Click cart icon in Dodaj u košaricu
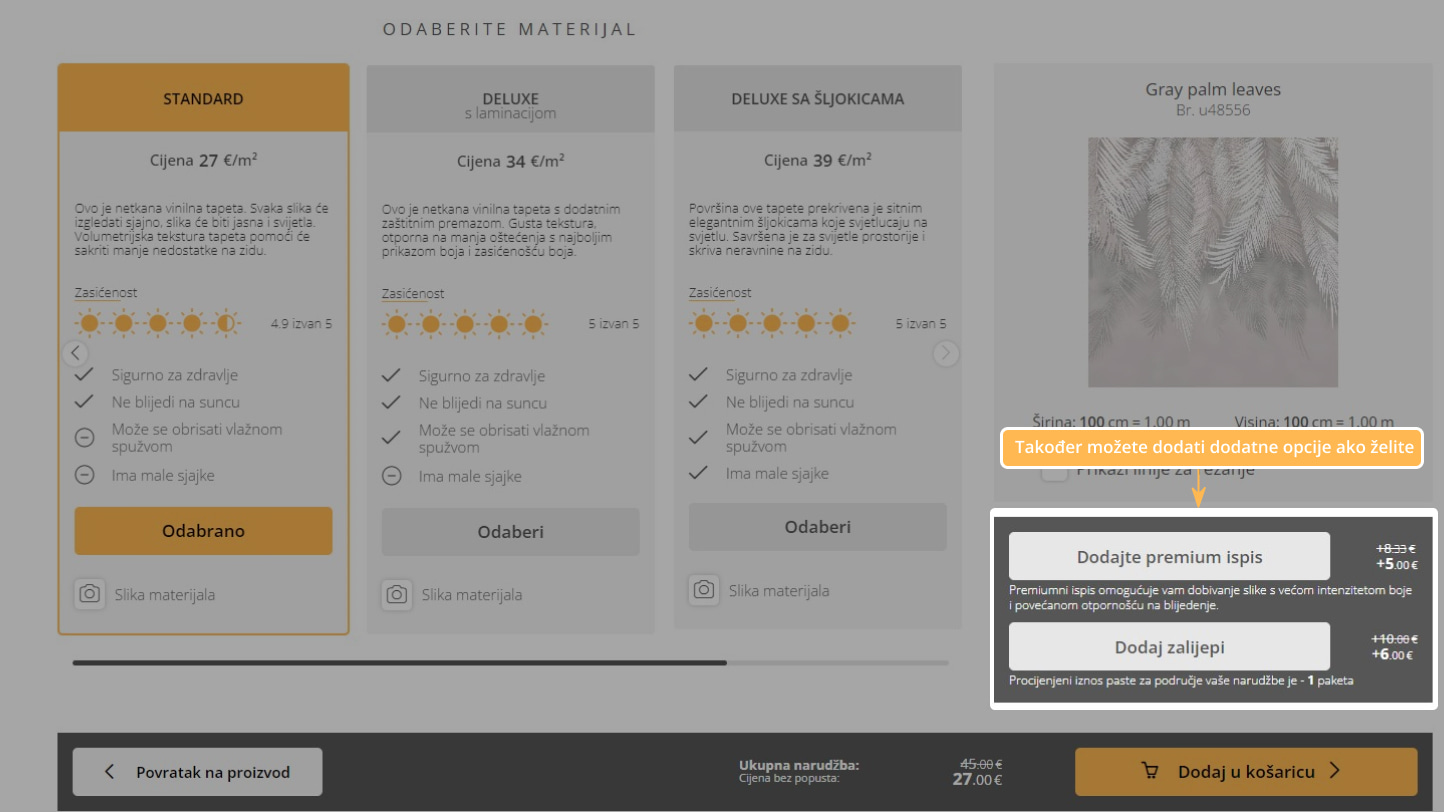The width and height of the screenshot is (1444, 812). click(1151, 771)
